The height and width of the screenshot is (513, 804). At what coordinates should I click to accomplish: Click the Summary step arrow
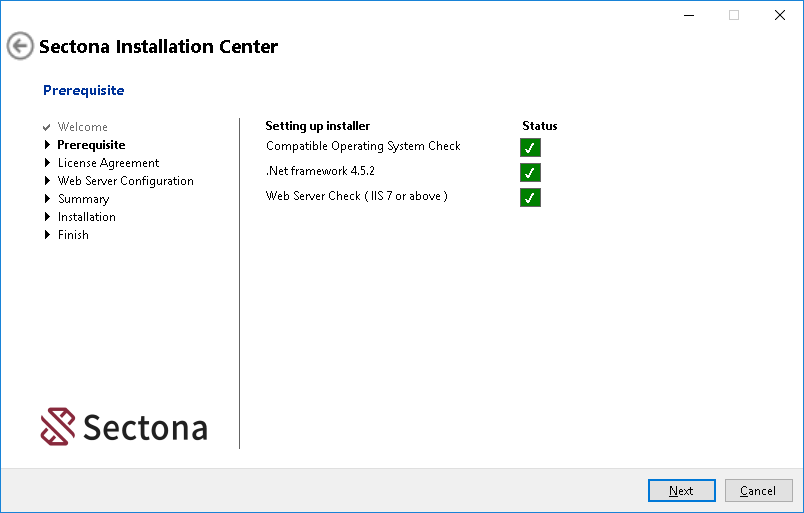coord(47,199)
